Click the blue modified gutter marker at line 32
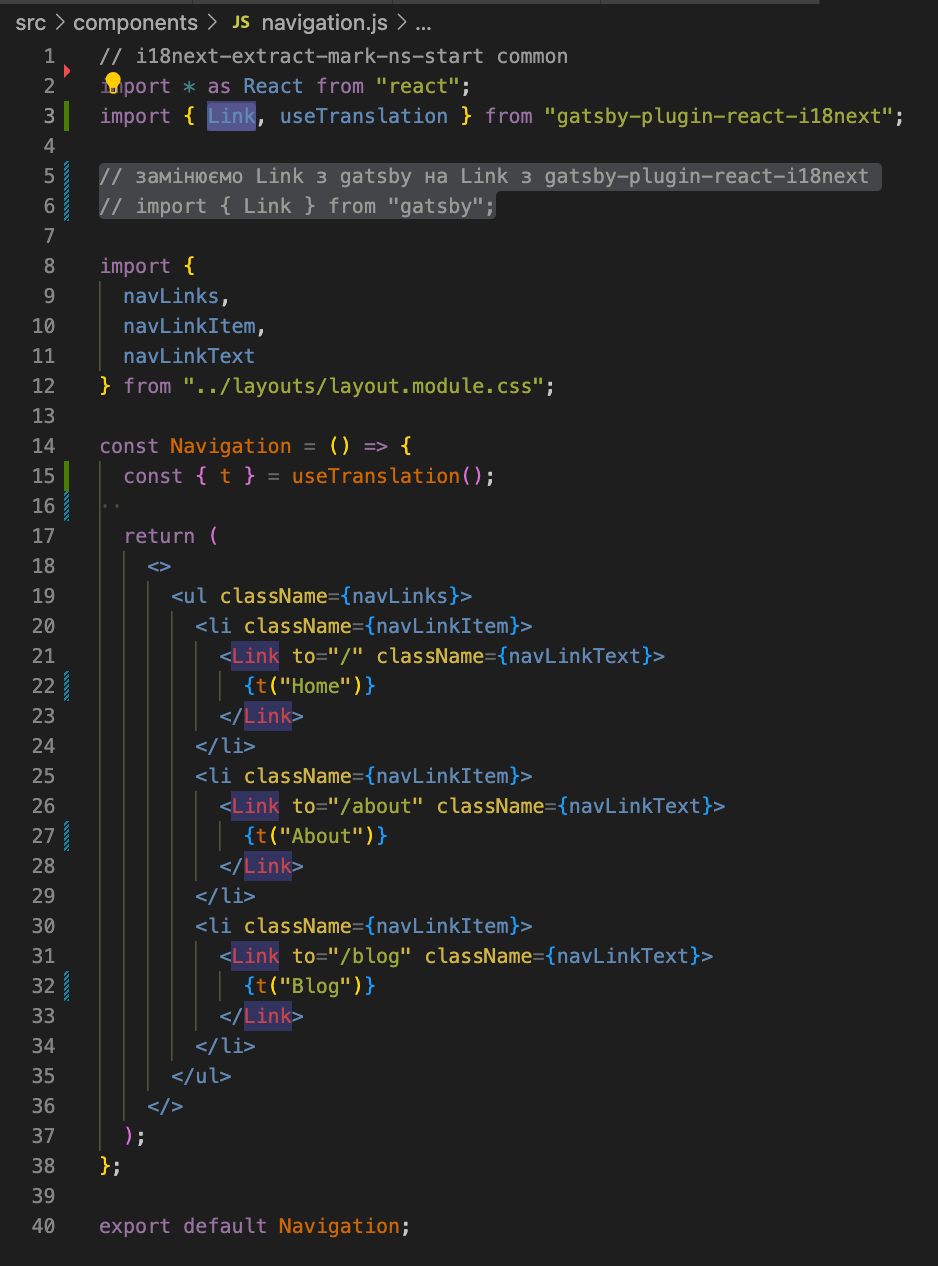938x1266 pixels. pos(66,986)
